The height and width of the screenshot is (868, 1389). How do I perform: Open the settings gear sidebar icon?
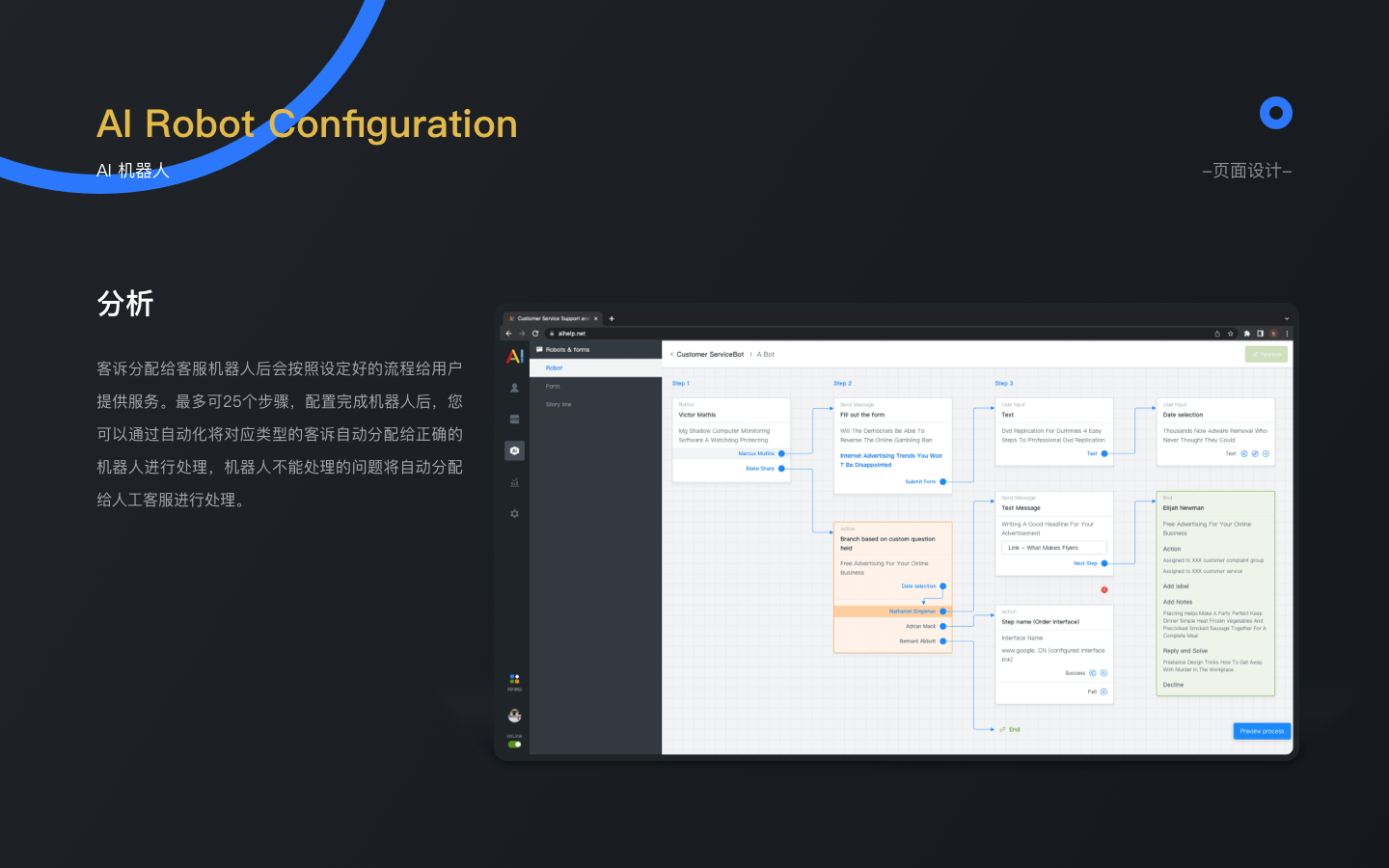pos(514,514)
